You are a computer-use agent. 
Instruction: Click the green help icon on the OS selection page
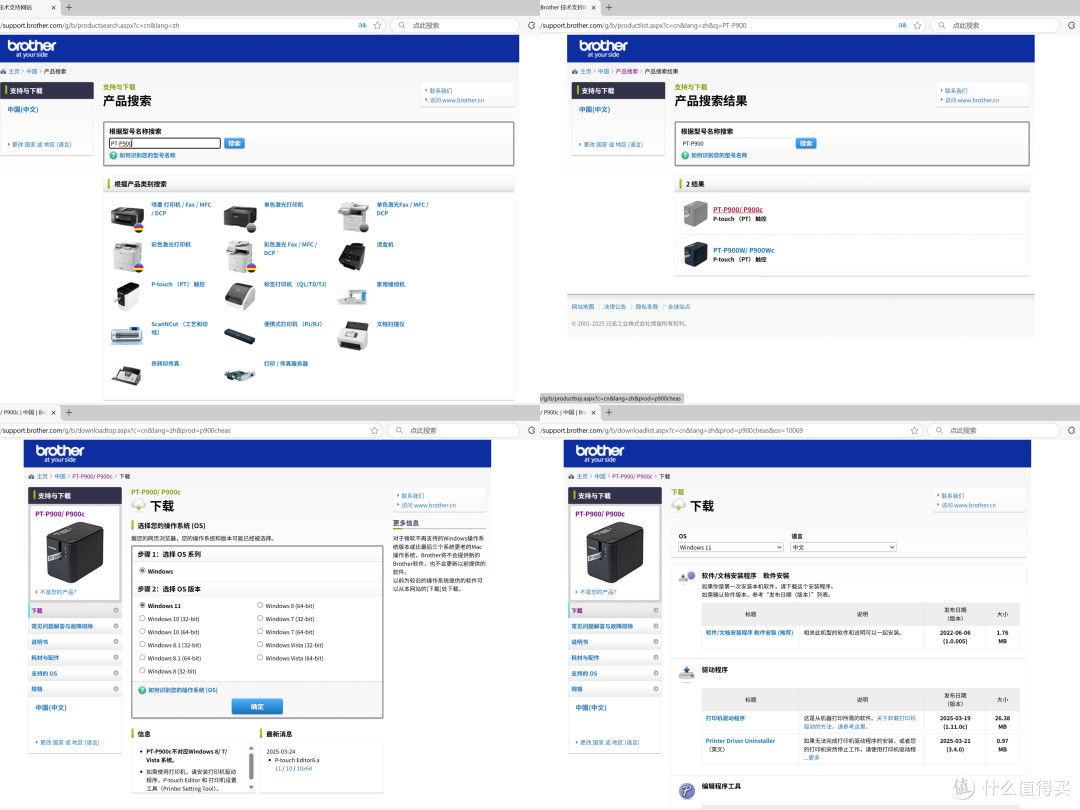tap(142, 690)
